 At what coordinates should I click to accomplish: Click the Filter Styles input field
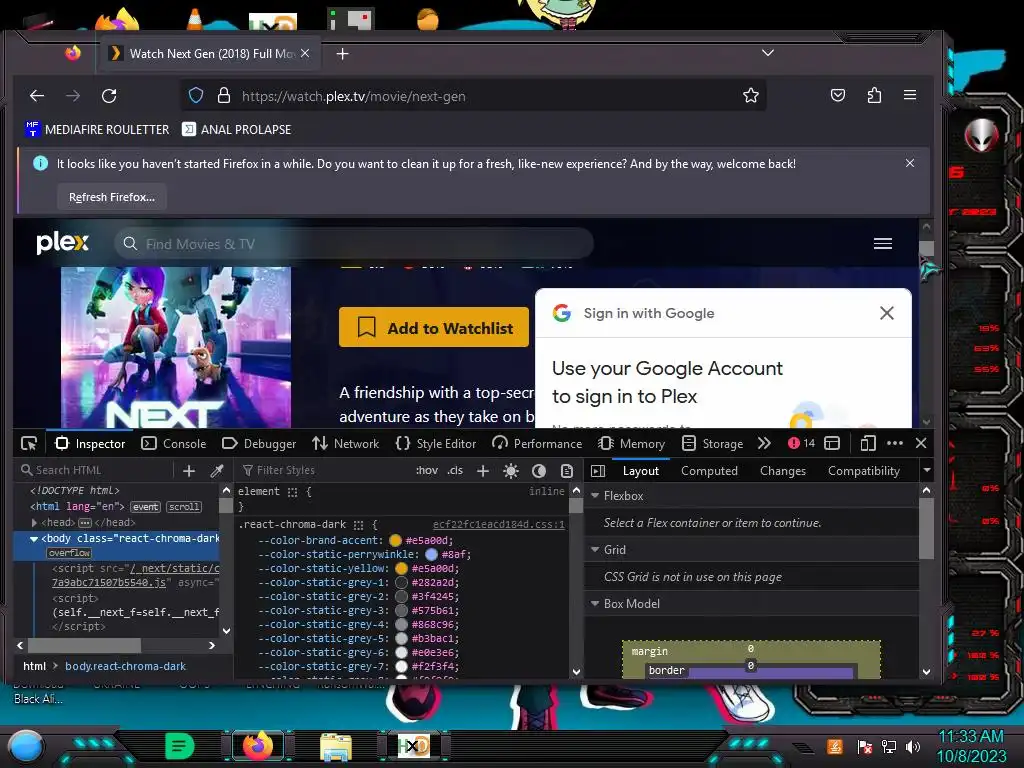pos(325,470)
